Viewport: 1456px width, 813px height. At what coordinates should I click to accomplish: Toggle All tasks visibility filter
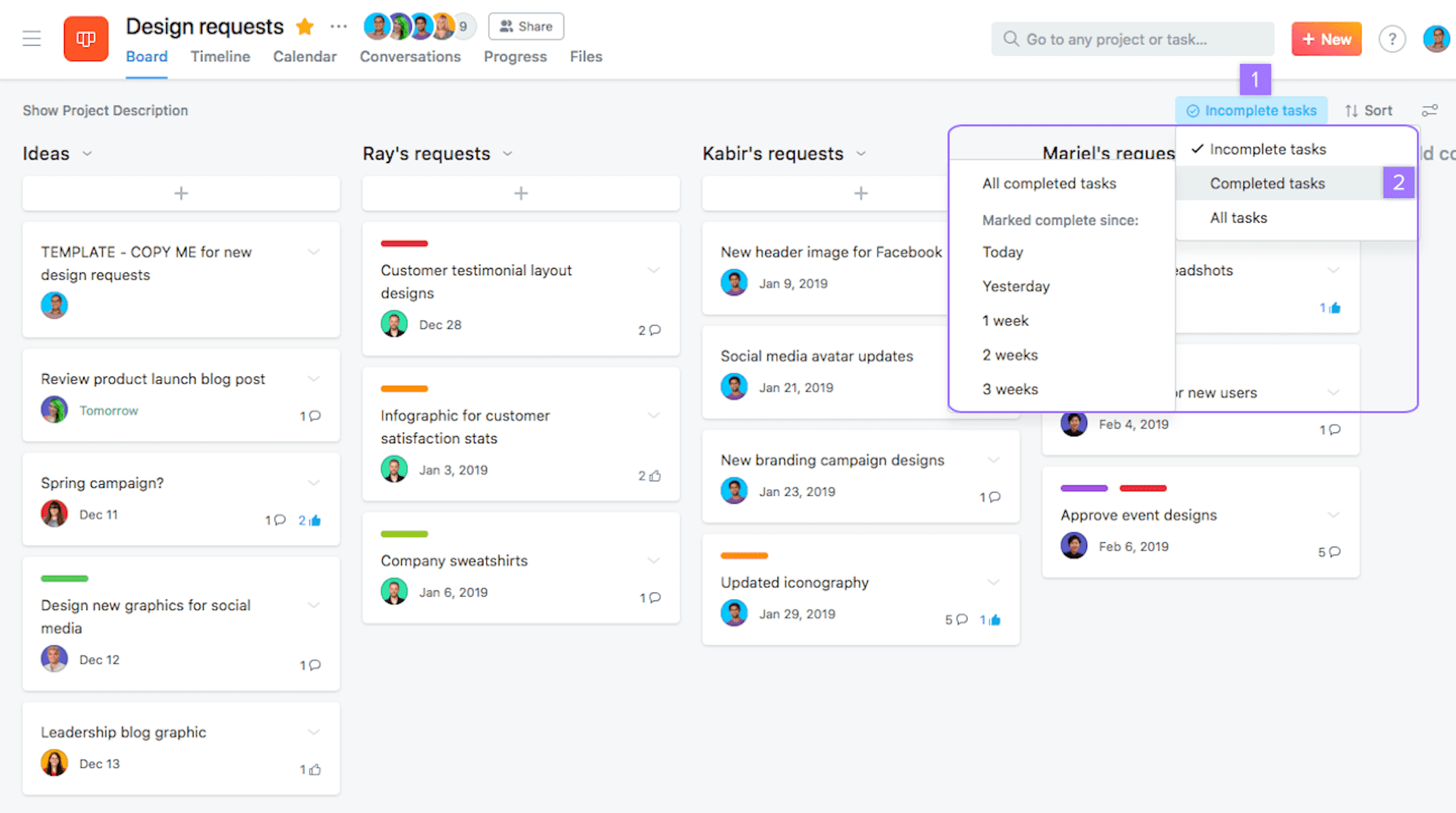pyautogui.click(x=1237, y=217)
